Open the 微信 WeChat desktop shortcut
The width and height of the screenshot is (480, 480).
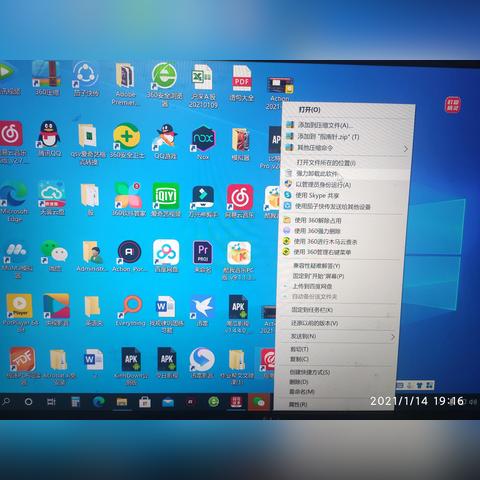tap(53, 252)
